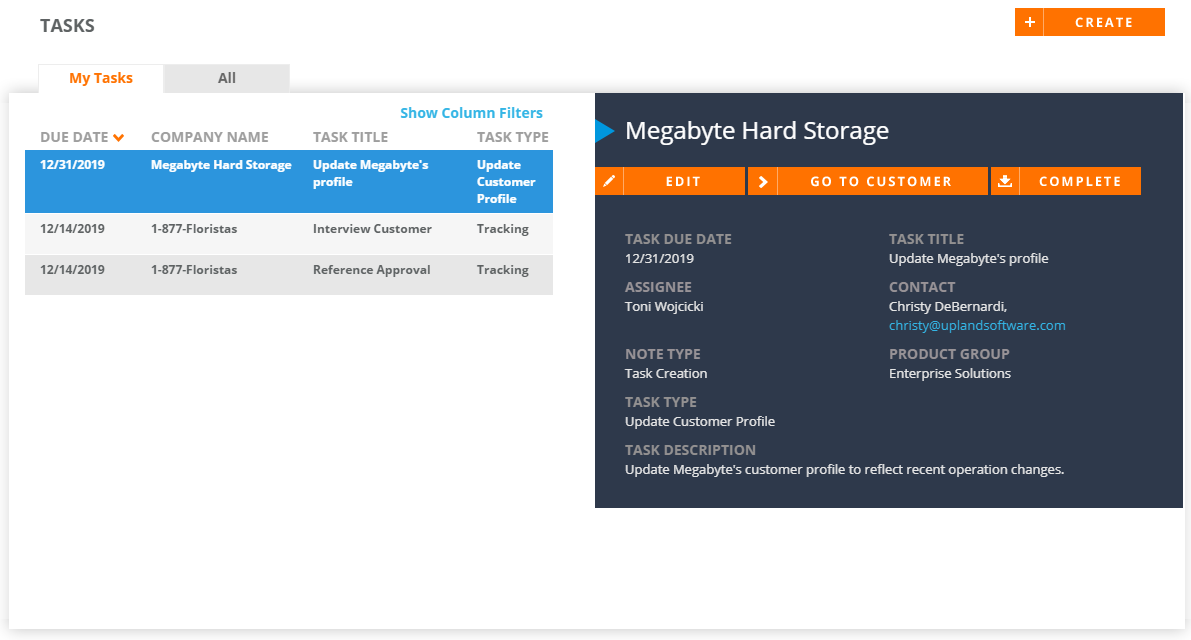Click Tracking in the Interview Customer row
Screen dimensions: 1191x640
pyautogui.click(x=503, y=229)
